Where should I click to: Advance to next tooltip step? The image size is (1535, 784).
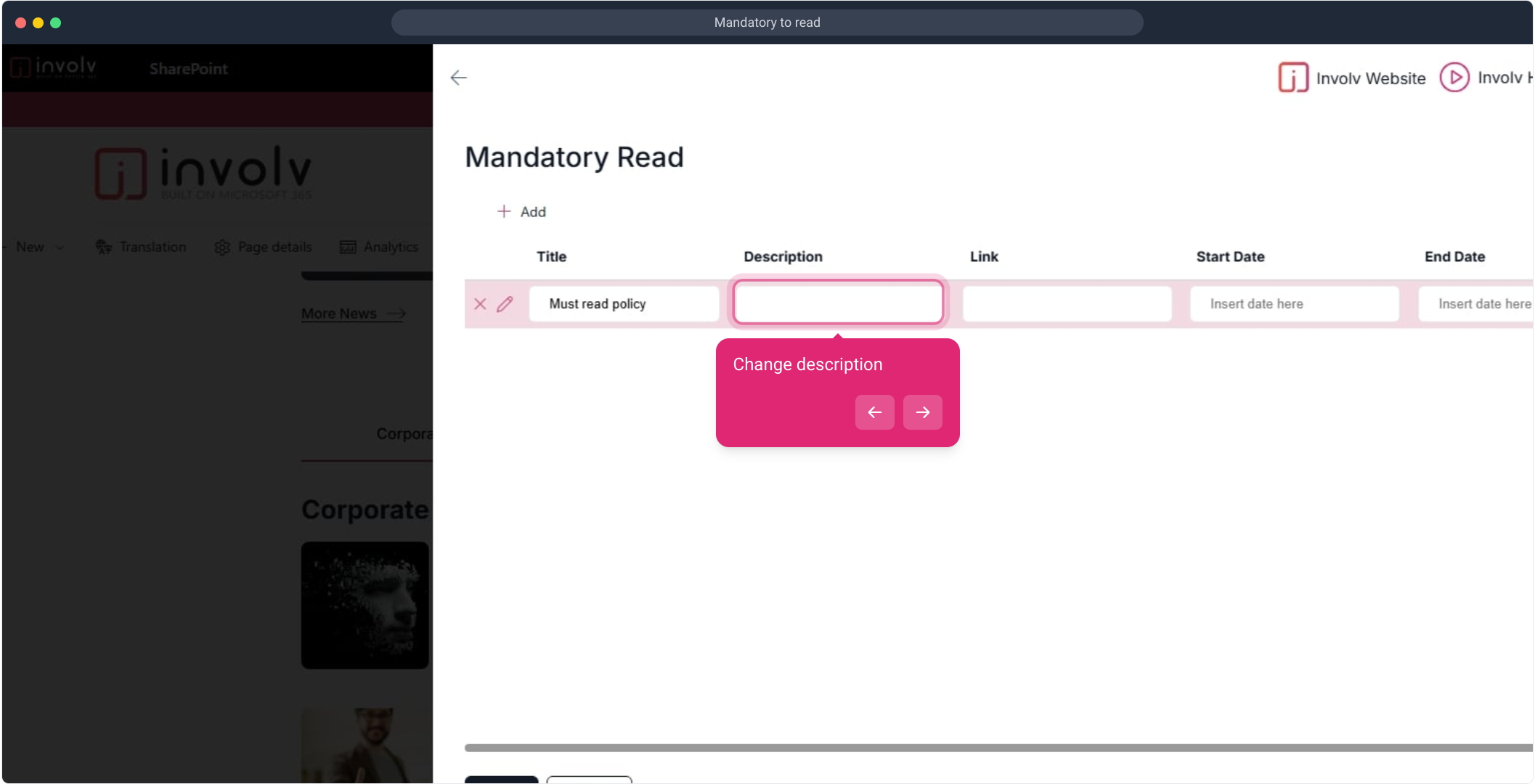(922, 412)
